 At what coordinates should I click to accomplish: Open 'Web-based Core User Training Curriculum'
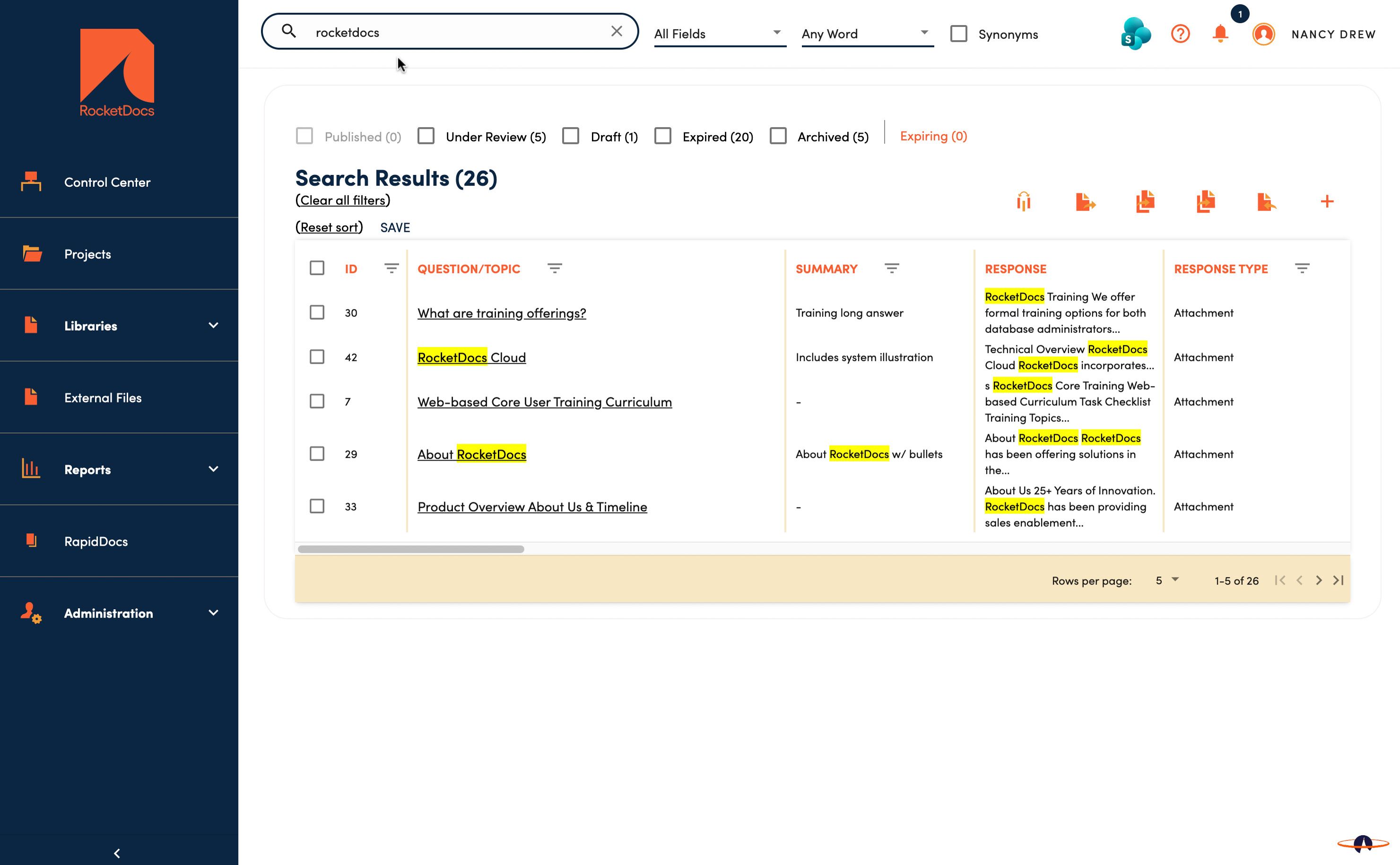tap(545, 402)
